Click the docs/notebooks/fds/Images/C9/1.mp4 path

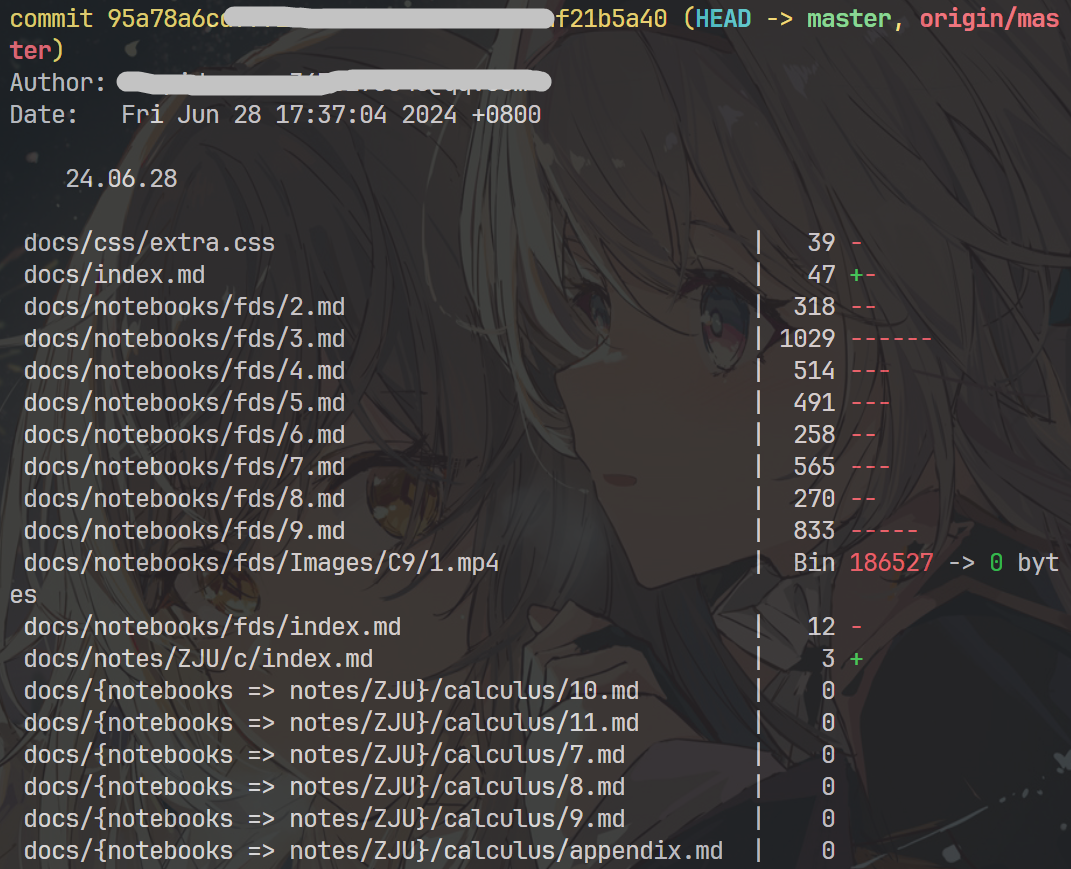click(261, 563)
